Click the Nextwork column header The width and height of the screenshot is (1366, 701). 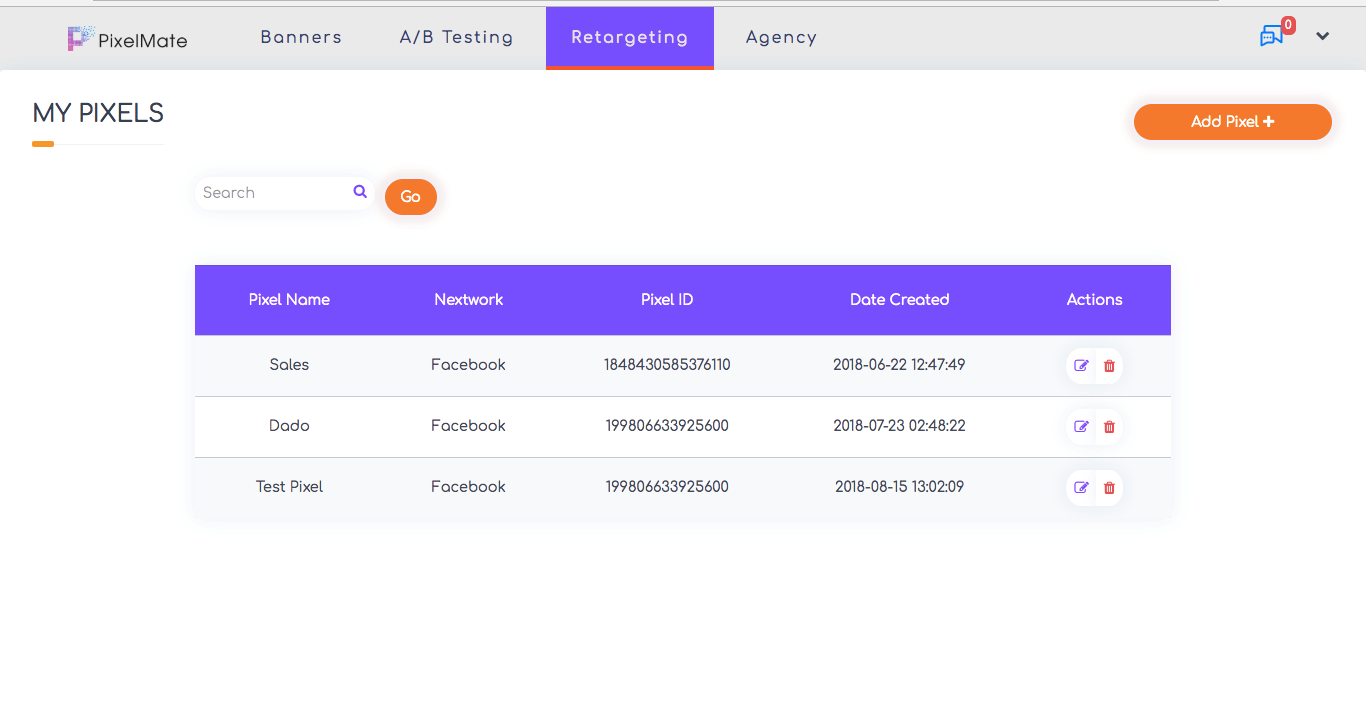(x=469, y=300)
